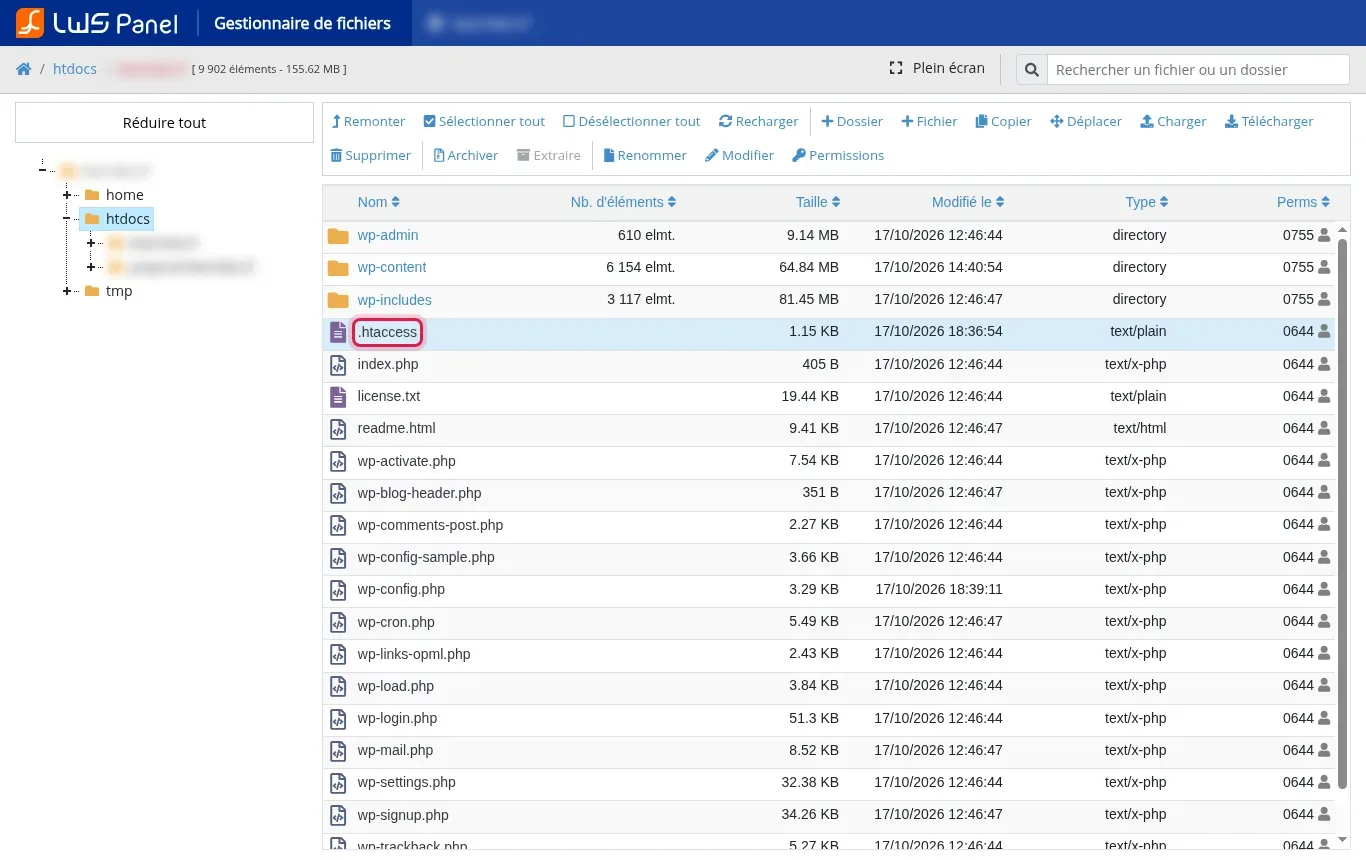Click the home icon in breadcrumb
1366x860 pixels.
click(x=23, y=69)
